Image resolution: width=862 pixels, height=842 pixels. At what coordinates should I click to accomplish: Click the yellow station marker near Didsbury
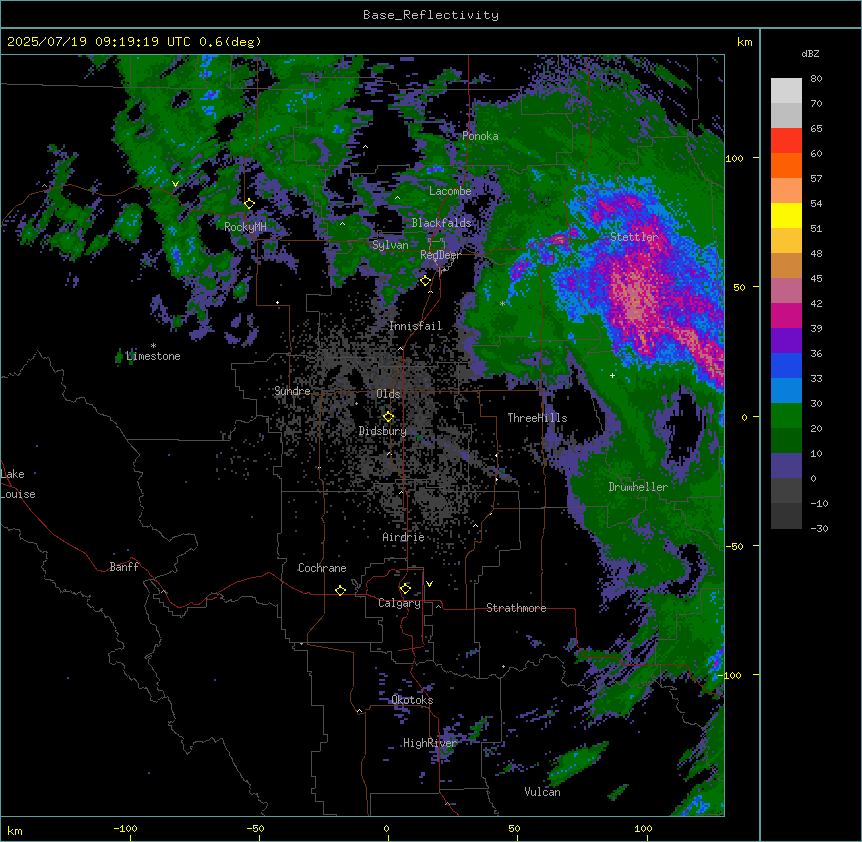pos(388,417)
